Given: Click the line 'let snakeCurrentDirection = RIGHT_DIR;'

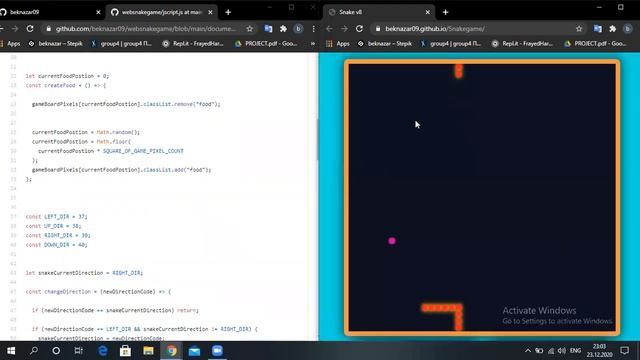Looking at the screenshot, I should pos(84,273).
